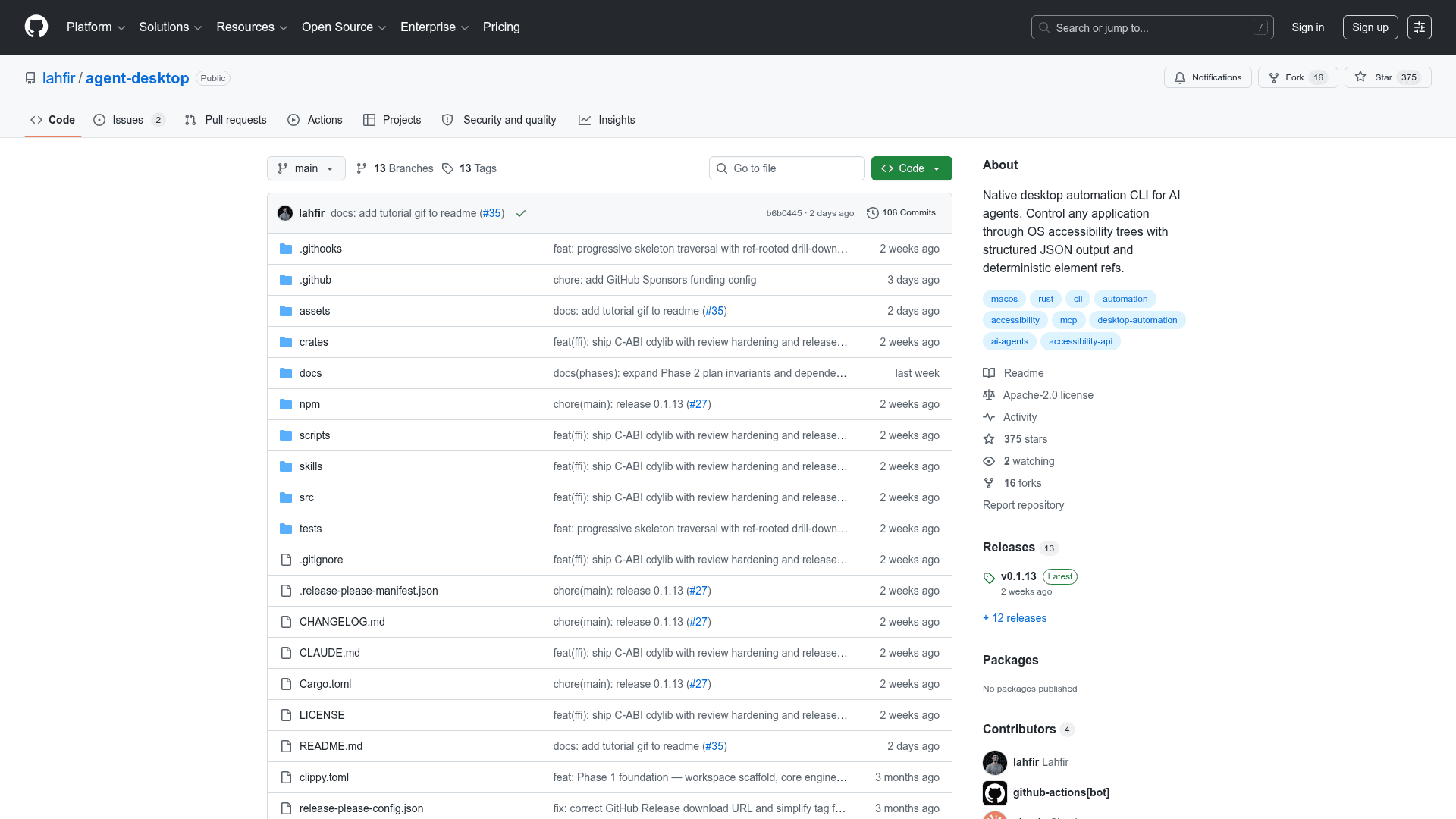Click the src folder icon

coord(286,497)
